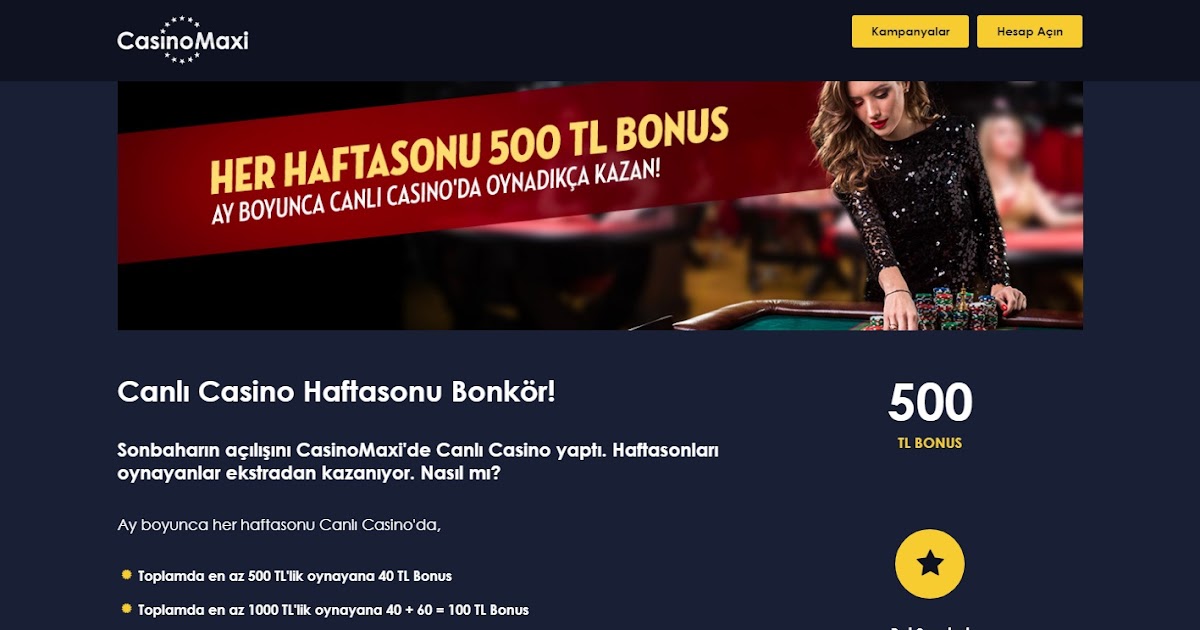Click the AY BOYUNCA CANLI CASINO'DA banner subtitle

pyautogui.click(x=436, y=198)
